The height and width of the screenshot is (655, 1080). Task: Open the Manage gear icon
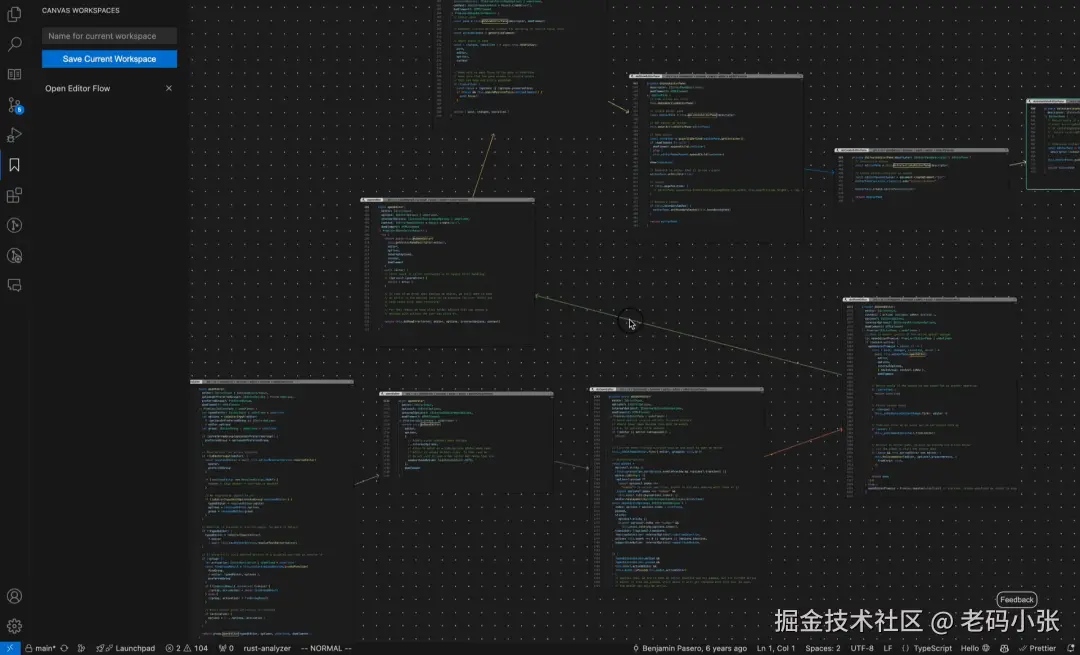coord(14,626)
